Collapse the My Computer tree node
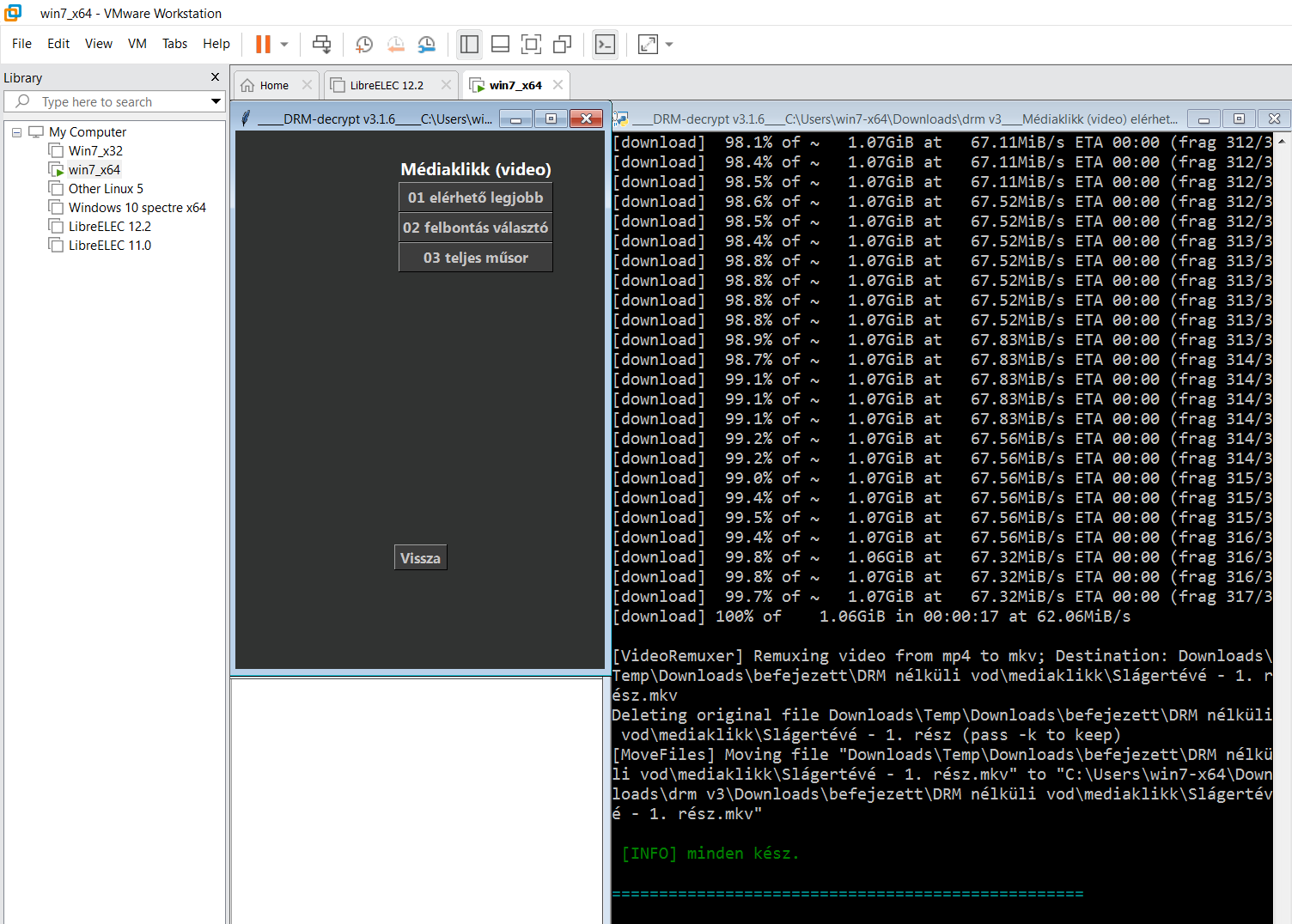1292x924 pixels. 16,132
